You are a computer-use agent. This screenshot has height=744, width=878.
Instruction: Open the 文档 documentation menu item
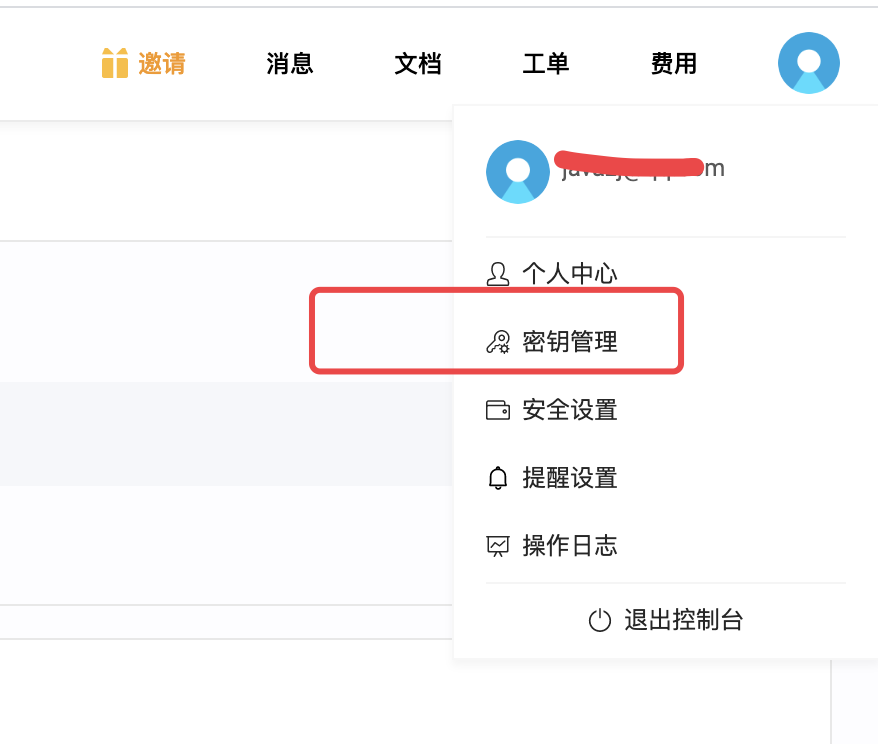(418, 64)
